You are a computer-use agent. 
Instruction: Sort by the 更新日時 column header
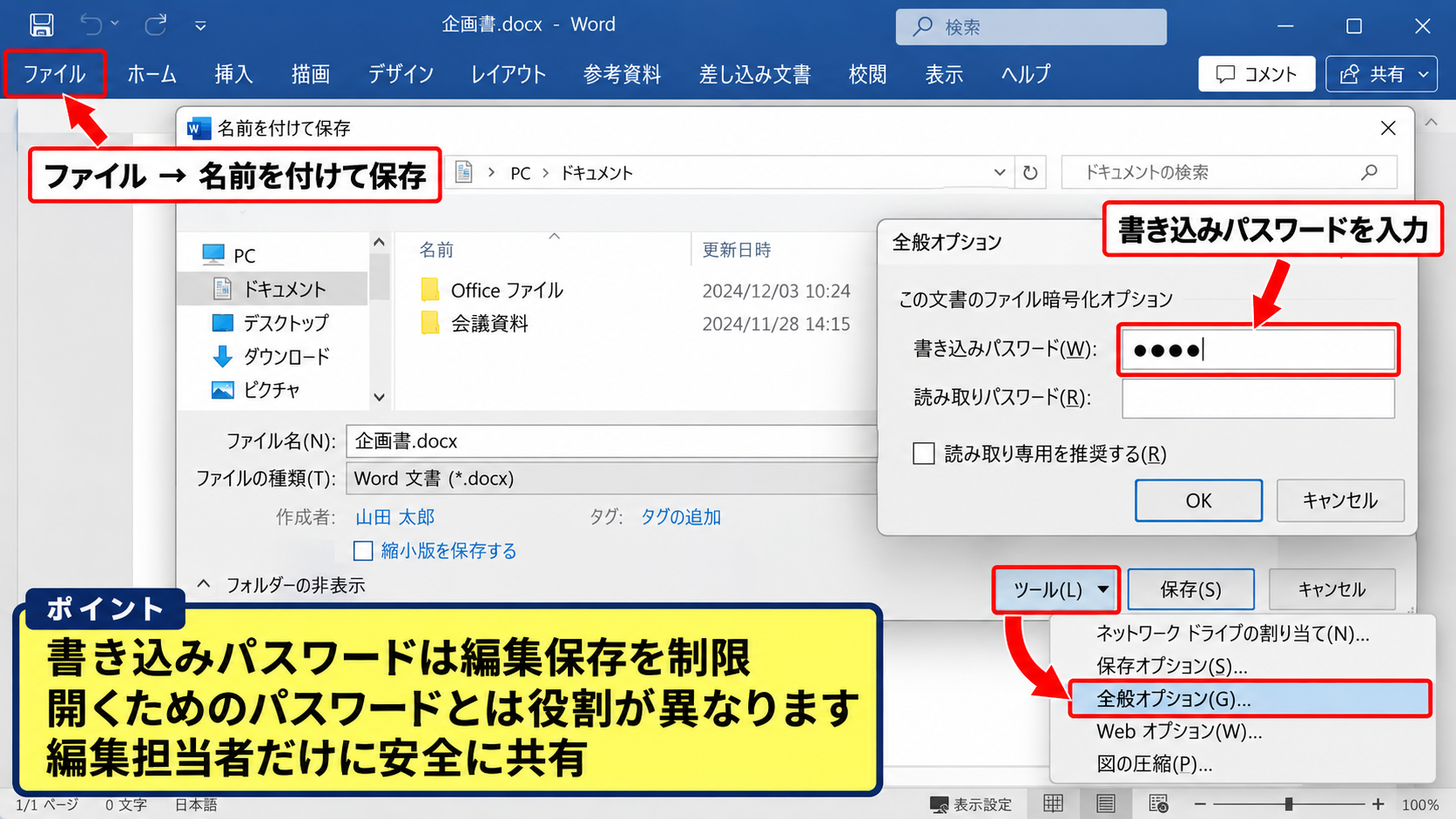click(737, 251)
